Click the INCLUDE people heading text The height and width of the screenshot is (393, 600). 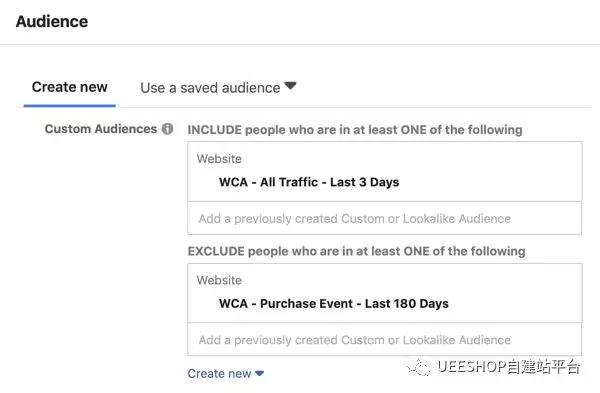[355, 130]
